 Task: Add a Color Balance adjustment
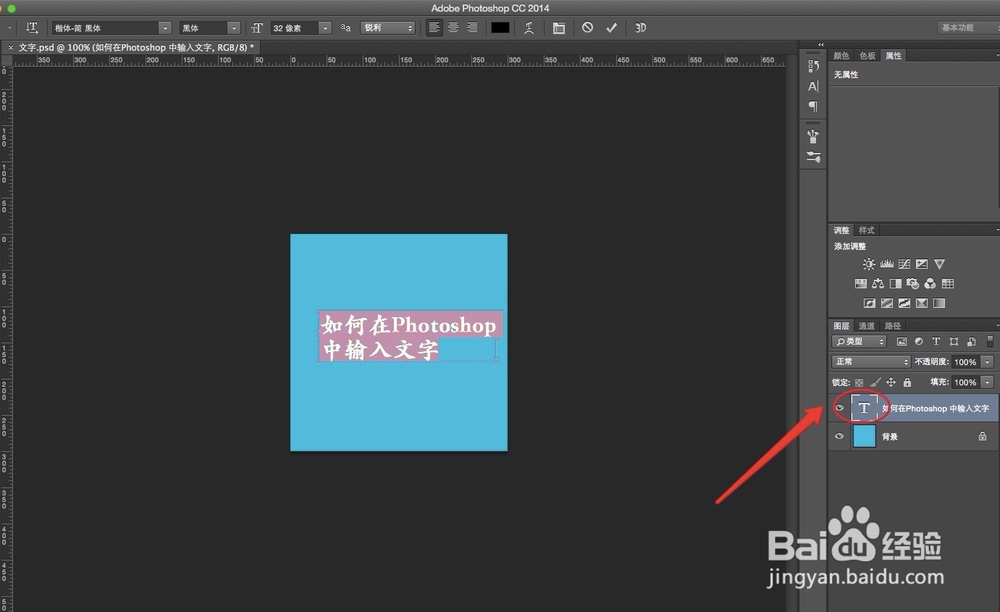pyautogui.click(x=878, y=284)
